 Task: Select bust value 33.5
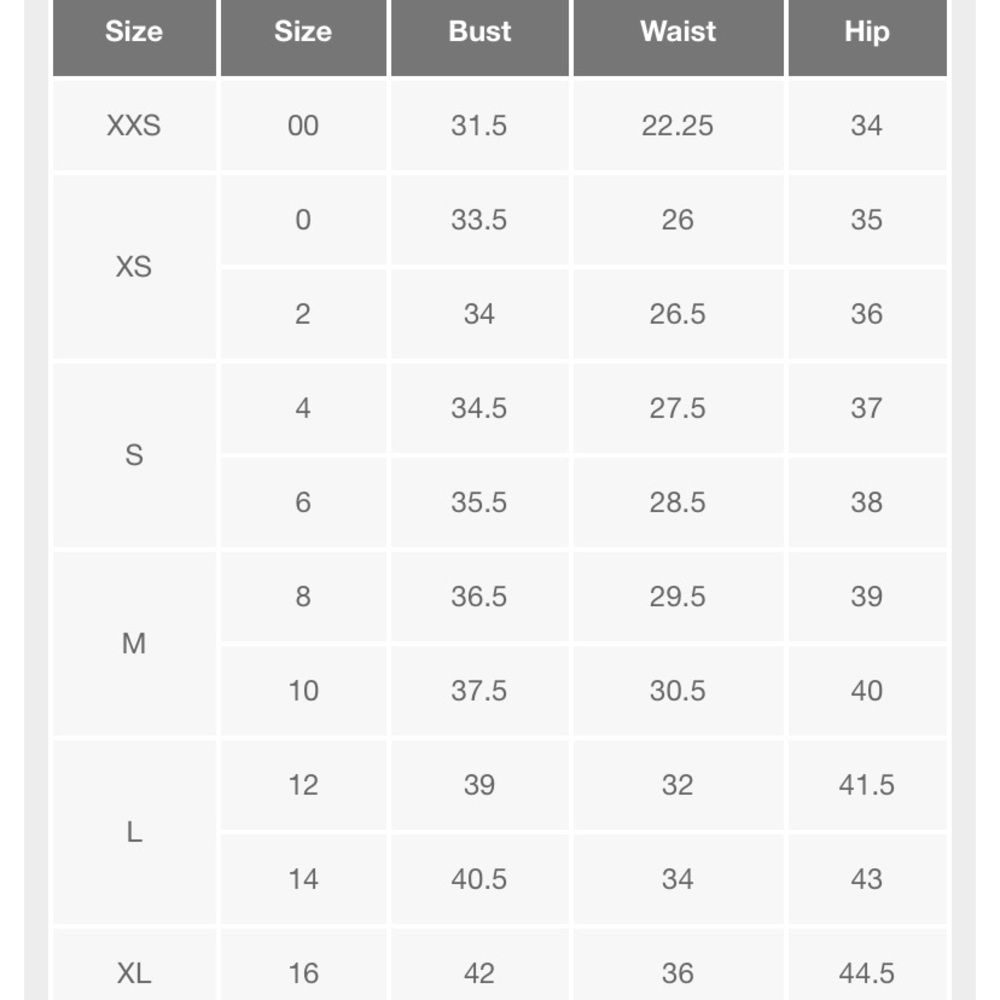(480, 219)
